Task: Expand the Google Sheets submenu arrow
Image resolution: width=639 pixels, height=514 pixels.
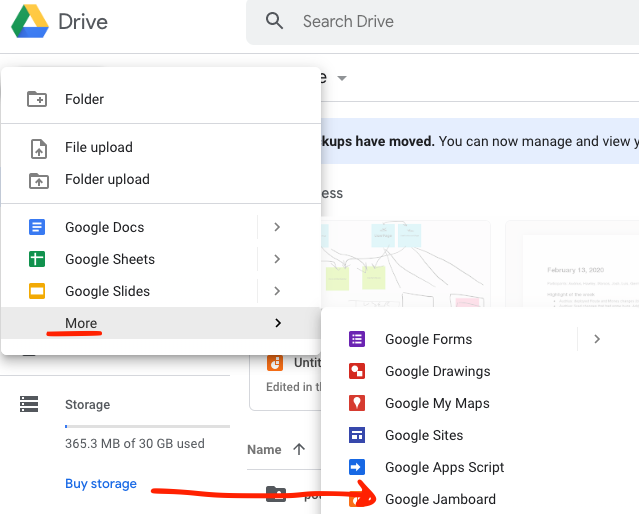Action: pyautogui.click(x=277, y=259)
